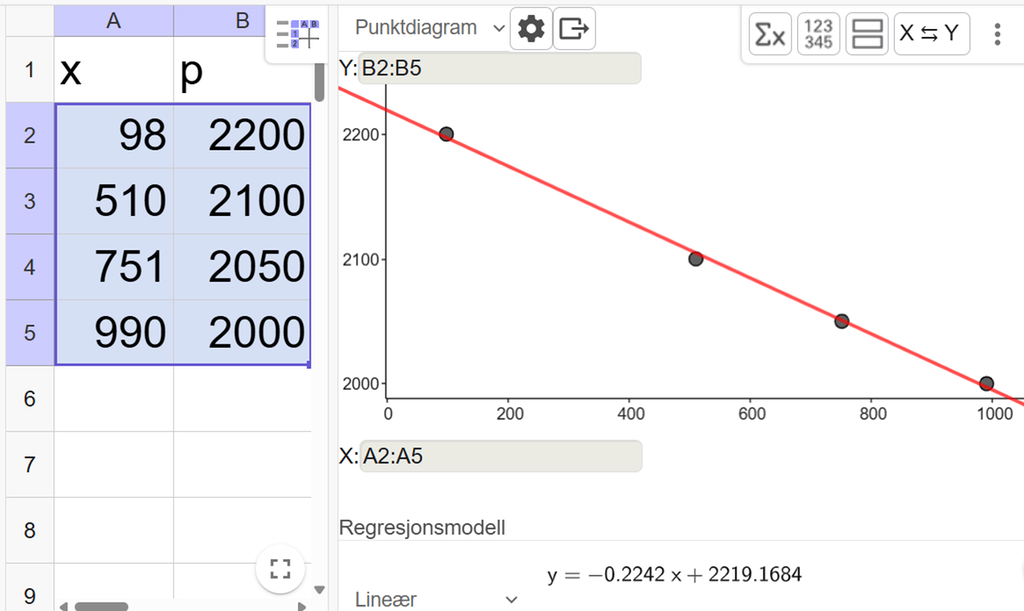Toggle the two-panel layout icon

pos(866,33)
